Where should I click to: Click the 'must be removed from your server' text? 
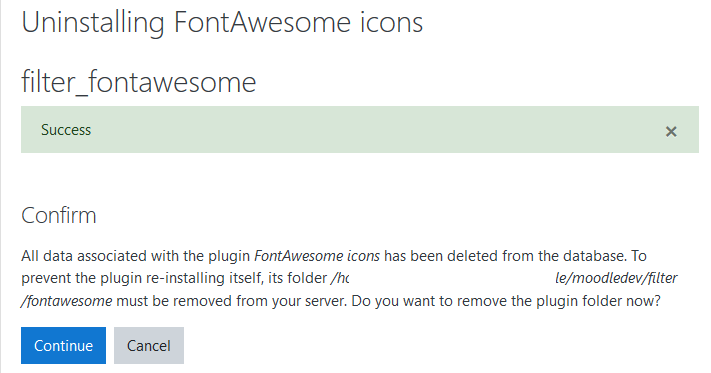(232, 301)
